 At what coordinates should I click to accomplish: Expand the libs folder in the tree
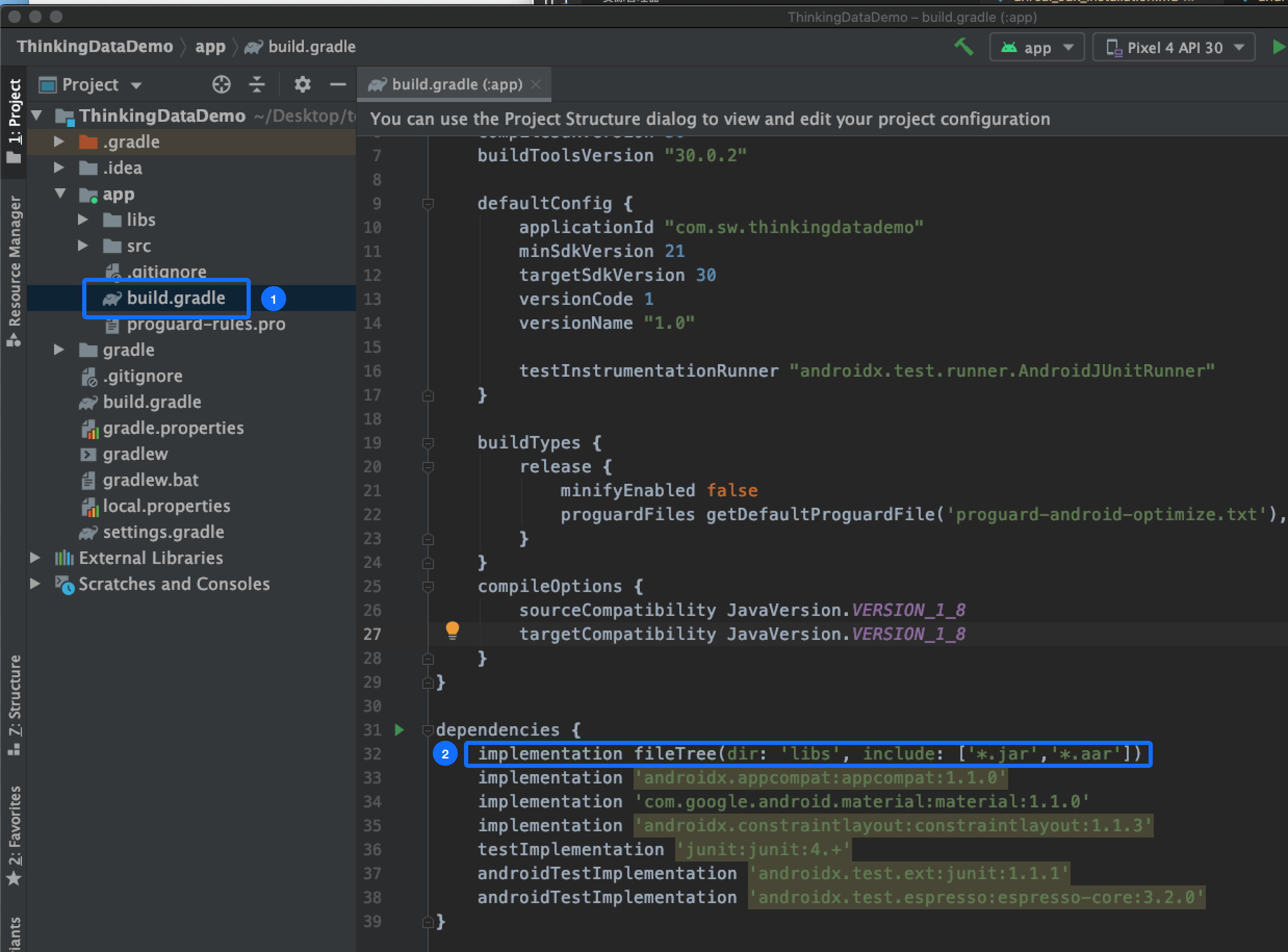[83, 220]
